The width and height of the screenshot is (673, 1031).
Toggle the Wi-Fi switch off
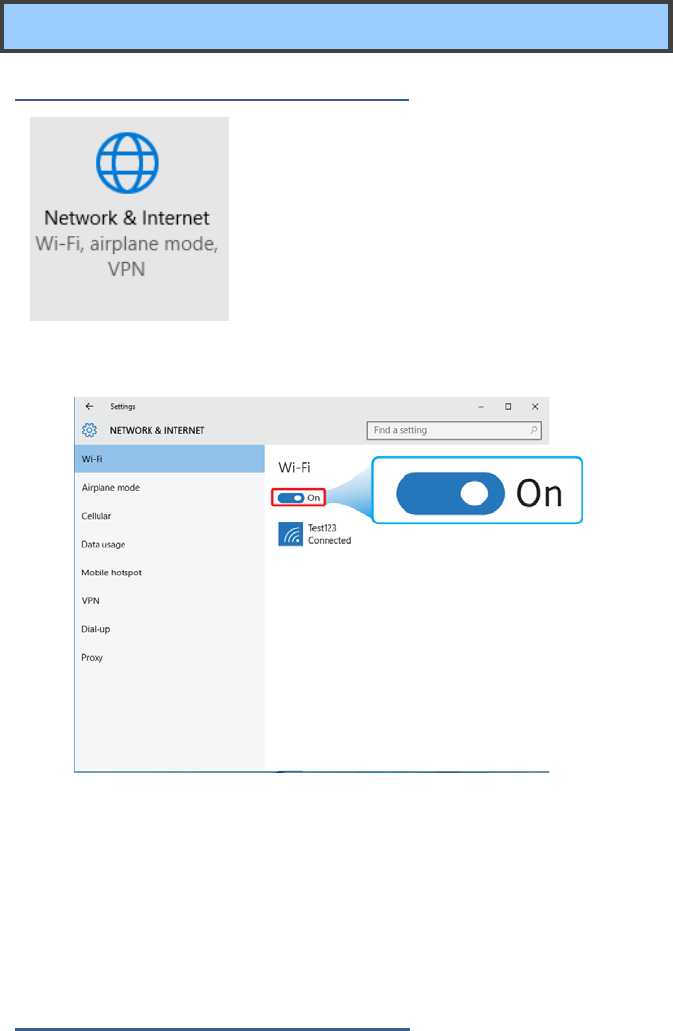point(290,498)
